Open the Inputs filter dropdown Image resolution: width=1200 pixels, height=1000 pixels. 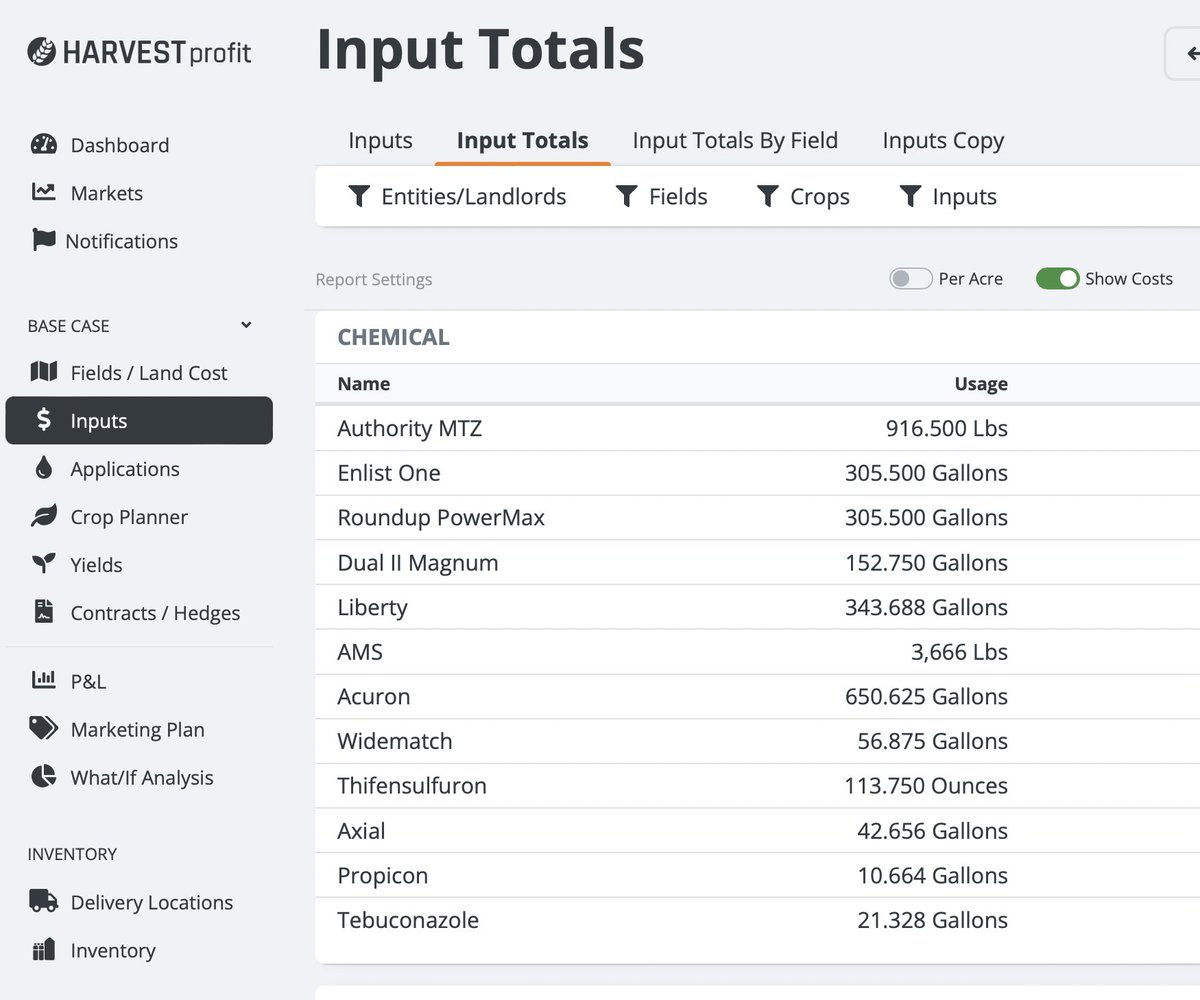point(947,197)
